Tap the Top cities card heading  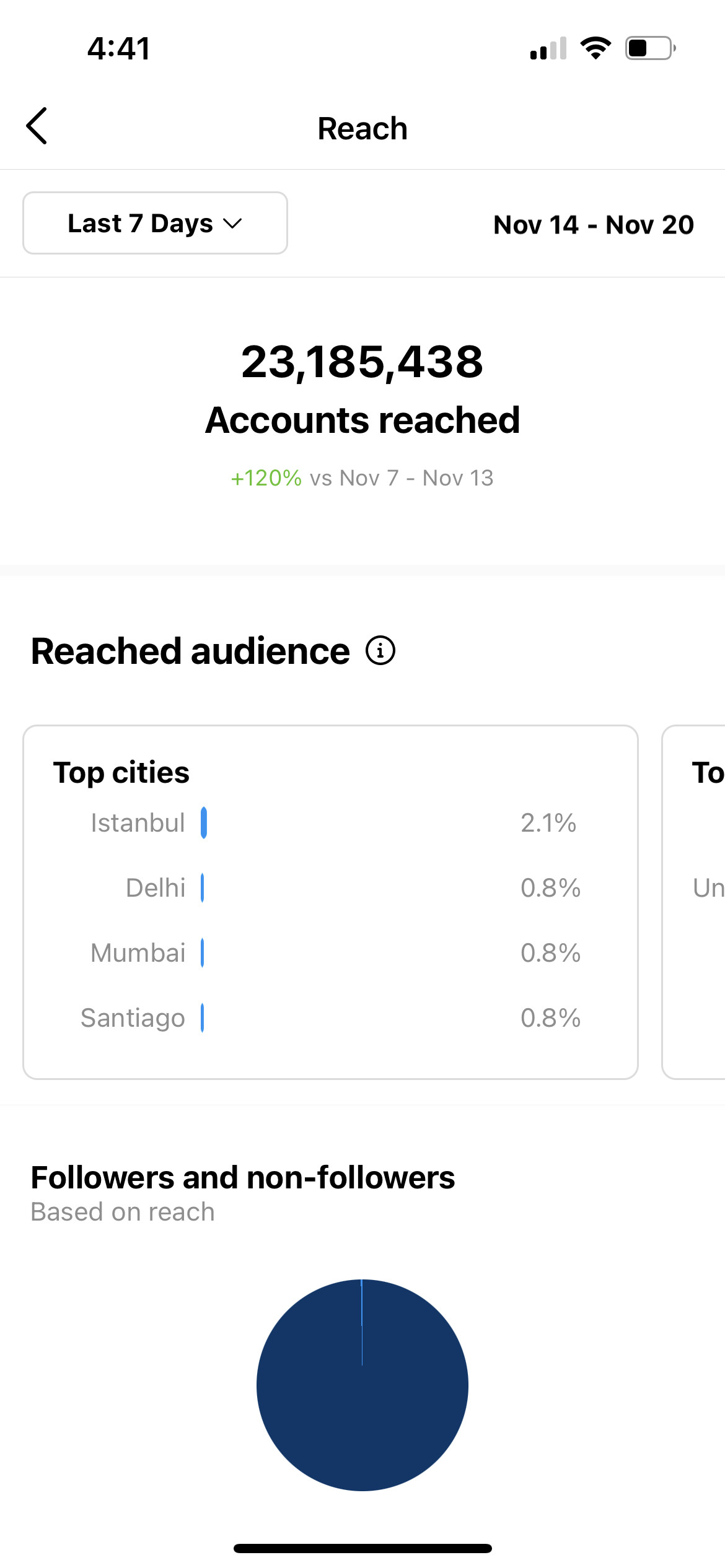[121, 773]
